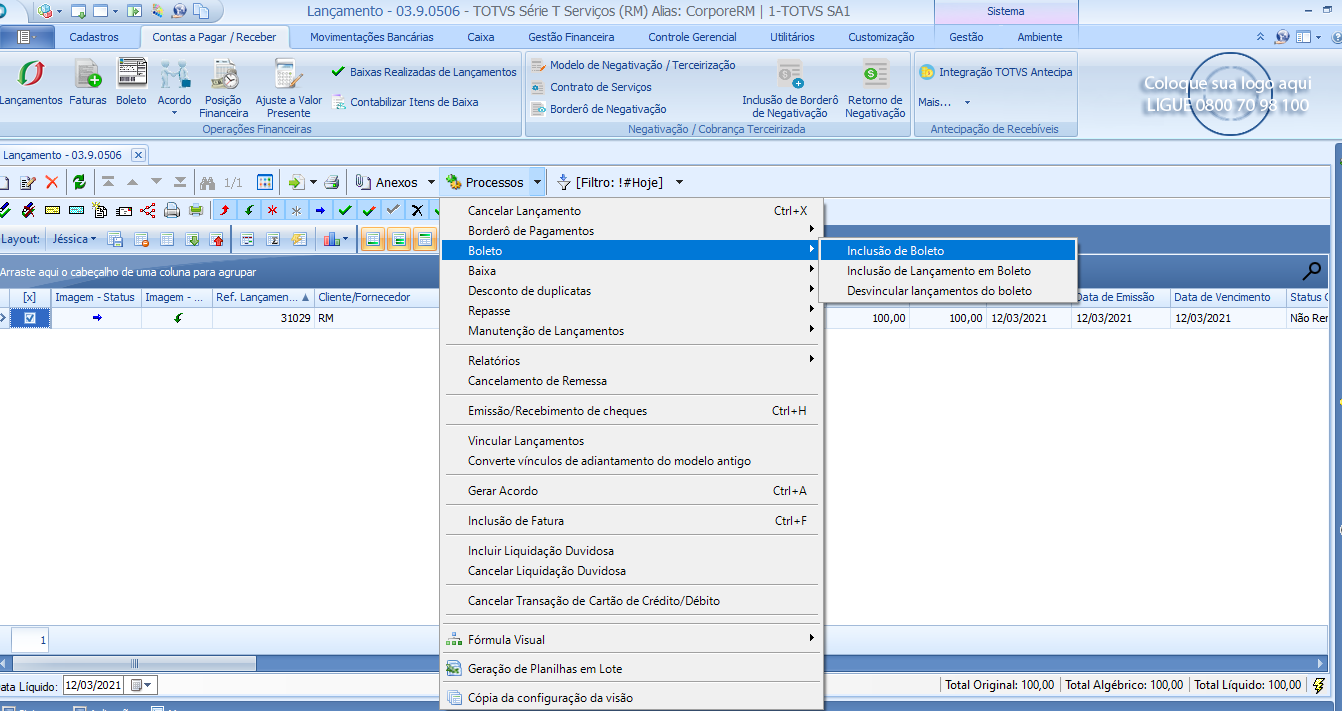
Task: Open the export icon dropdown arrow
Action: 313,182
